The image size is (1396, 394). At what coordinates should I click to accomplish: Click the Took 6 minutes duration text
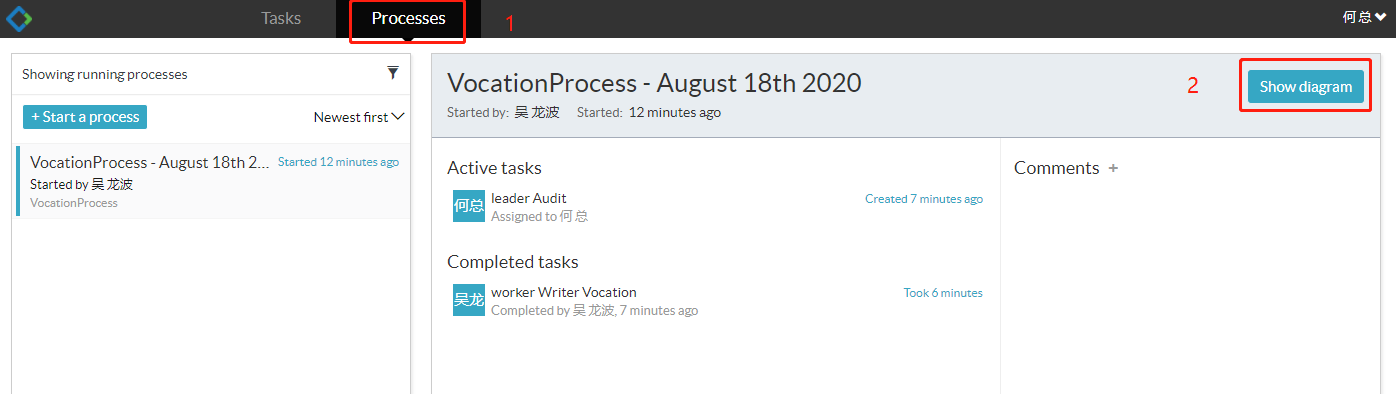pos(943,293)
